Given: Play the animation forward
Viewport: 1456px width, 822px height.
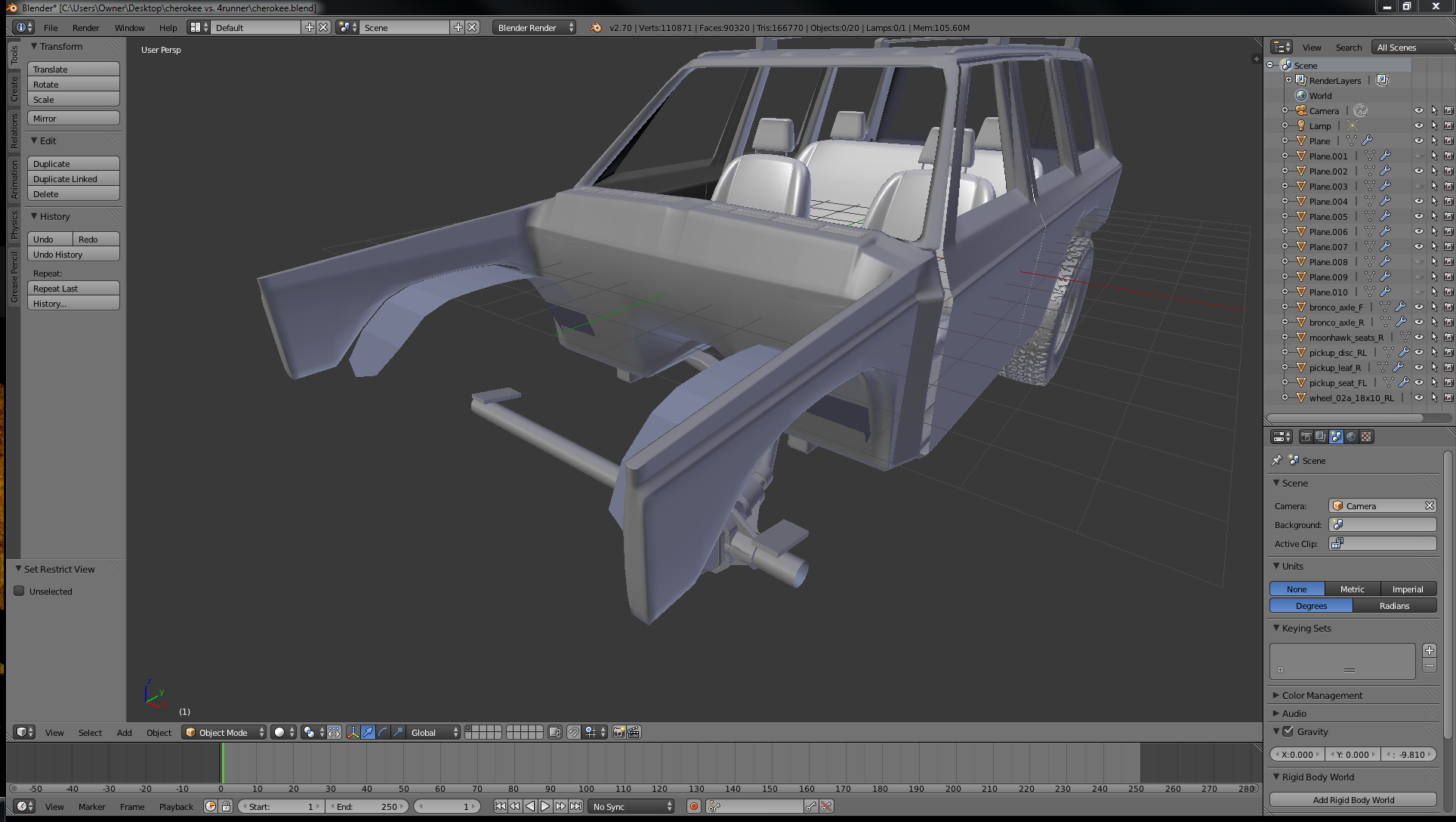Looking at the screenshot, I should point(545,806).
